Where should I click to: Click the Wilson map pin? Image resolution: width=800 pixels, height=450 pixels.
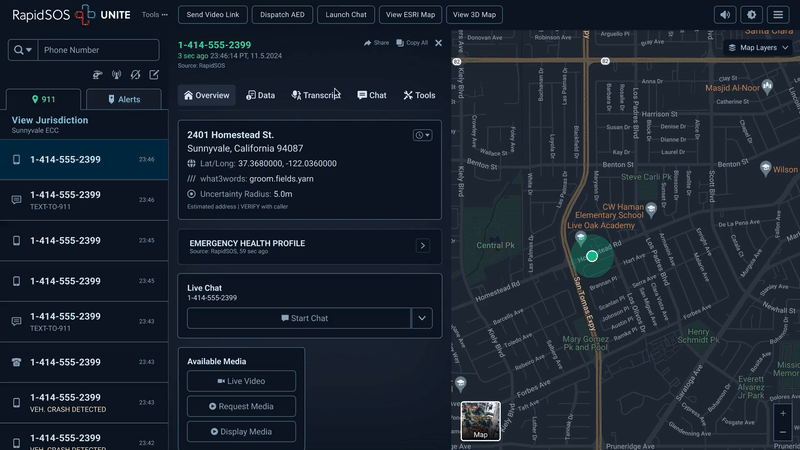point(765,168)
